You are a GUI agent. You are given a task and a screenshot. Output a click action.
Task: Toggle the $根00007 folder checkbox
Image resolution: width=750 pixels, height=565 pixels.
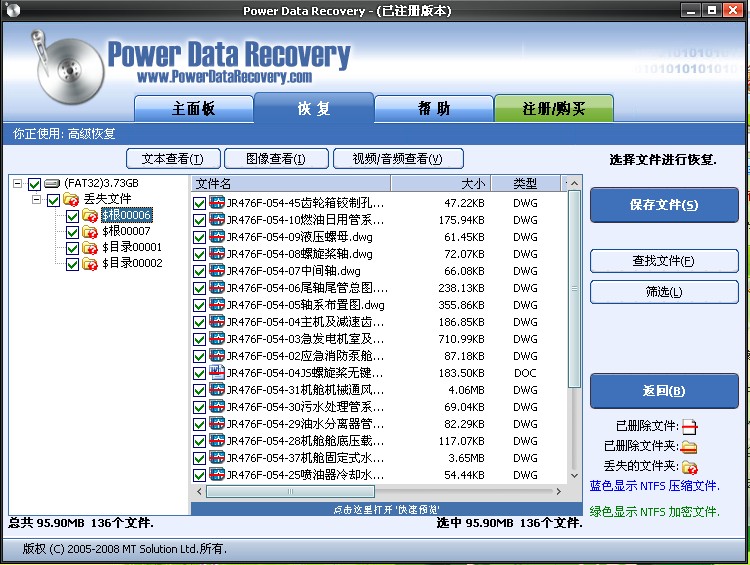[72, 232]
